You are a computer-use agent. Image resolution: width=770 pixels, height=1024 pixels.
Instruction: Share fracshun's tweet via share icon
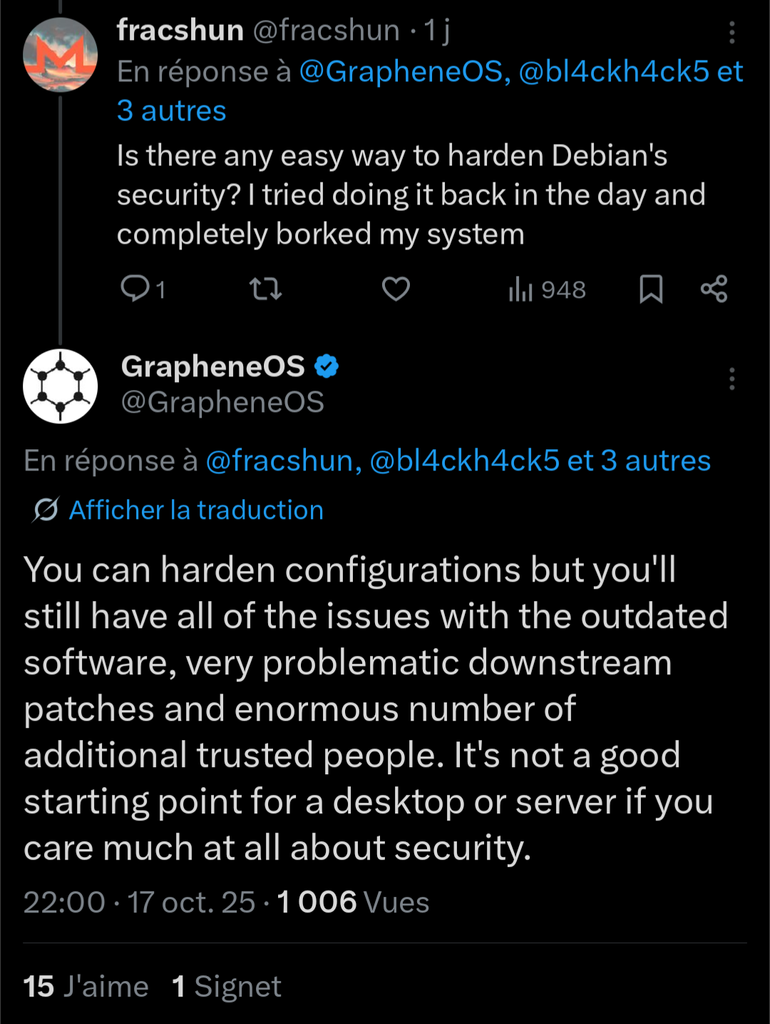pos(714,289)
